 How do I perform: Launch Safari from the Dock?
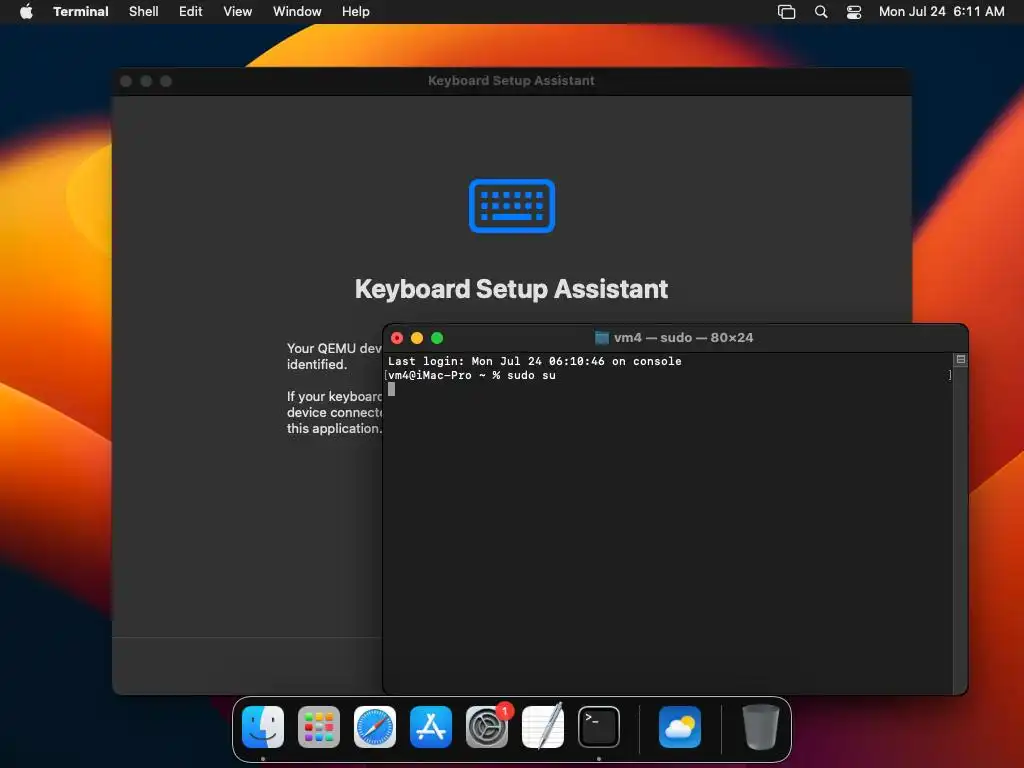tap(375, 727)
